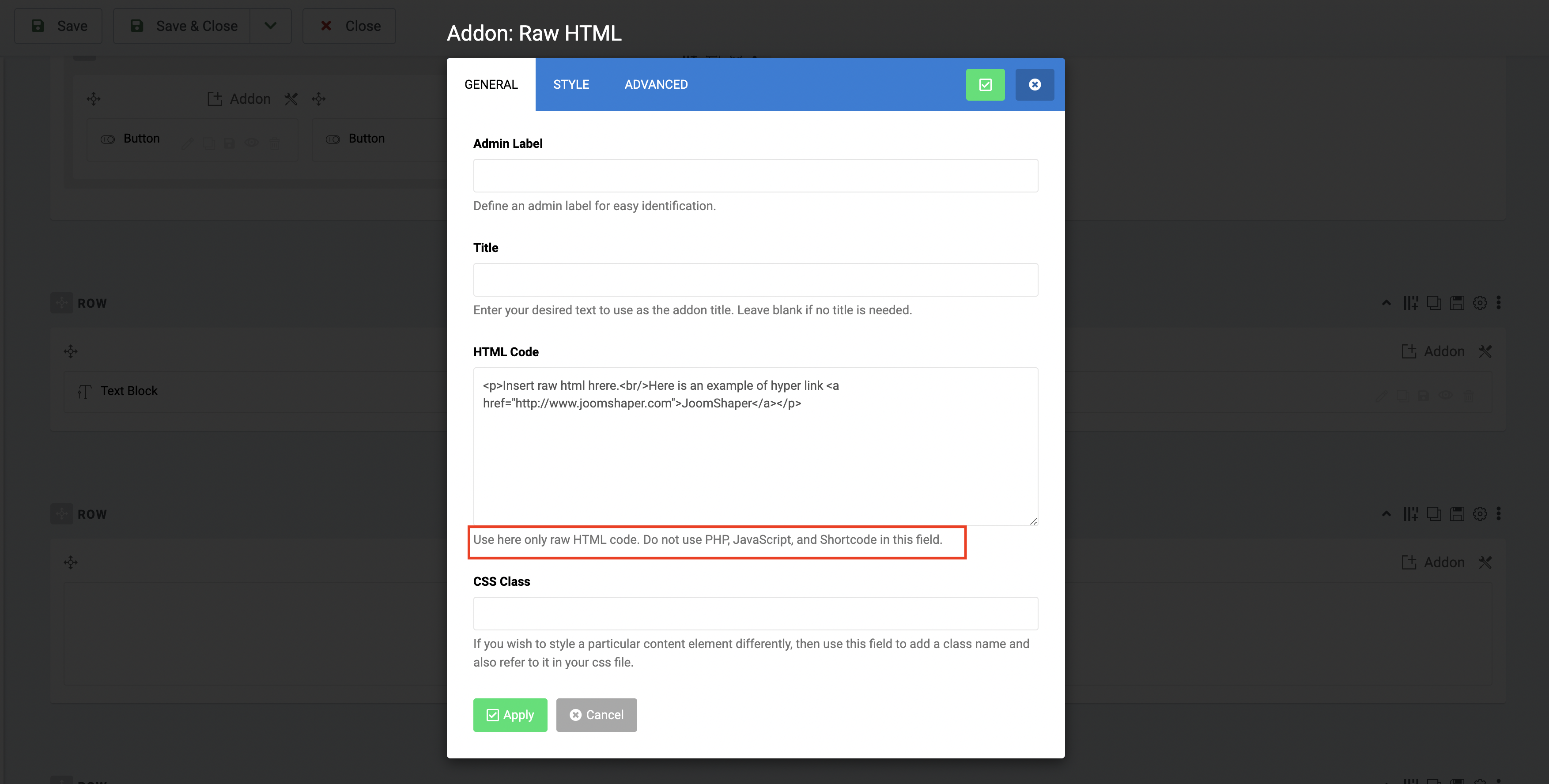Click the grey Cancel button
The image size is (1549, 784).
[596, 715]
